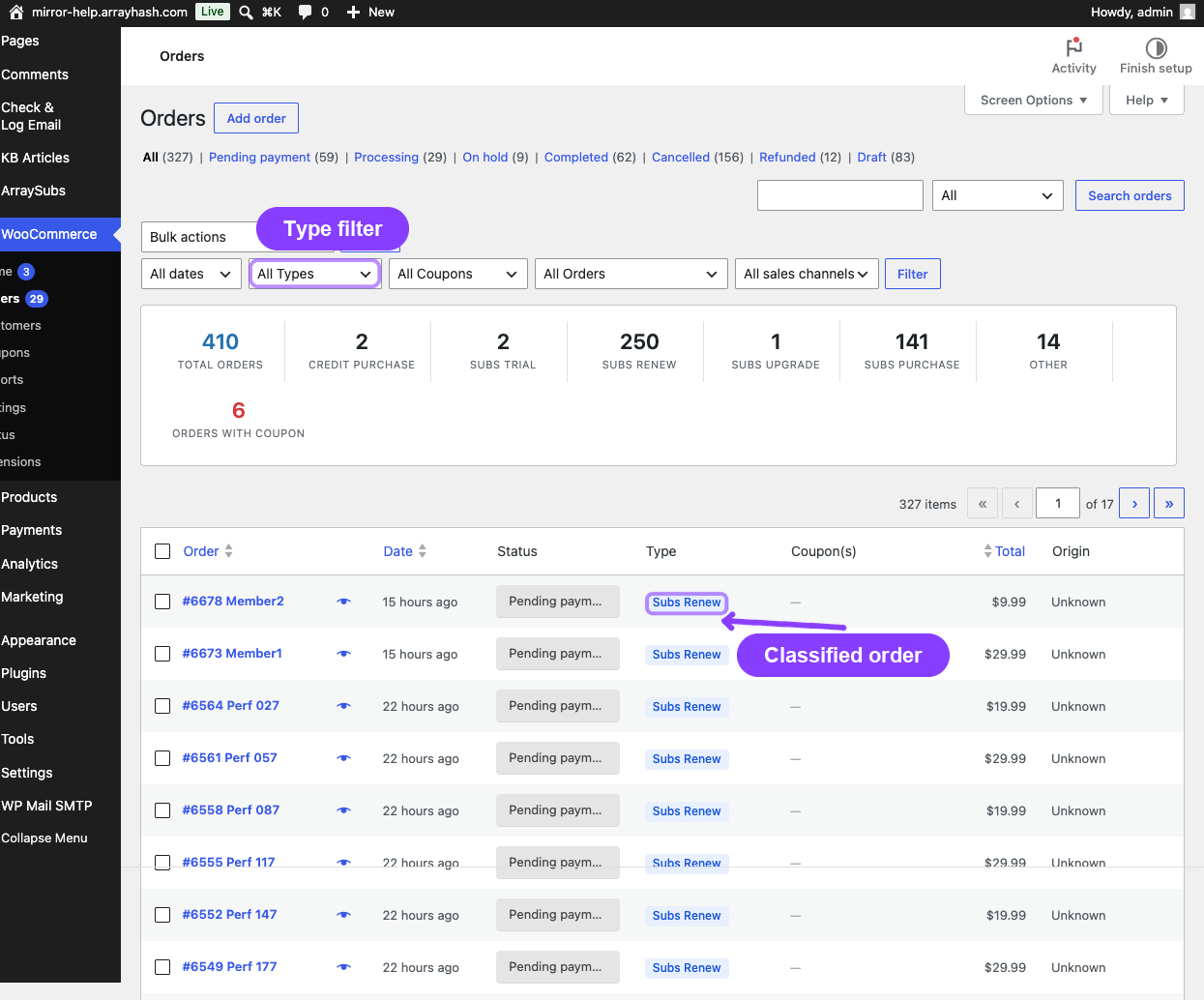Viewport: 1204px width, 1000px height.
Task: Filter by Refunded status link
Action: click(787, 157)
